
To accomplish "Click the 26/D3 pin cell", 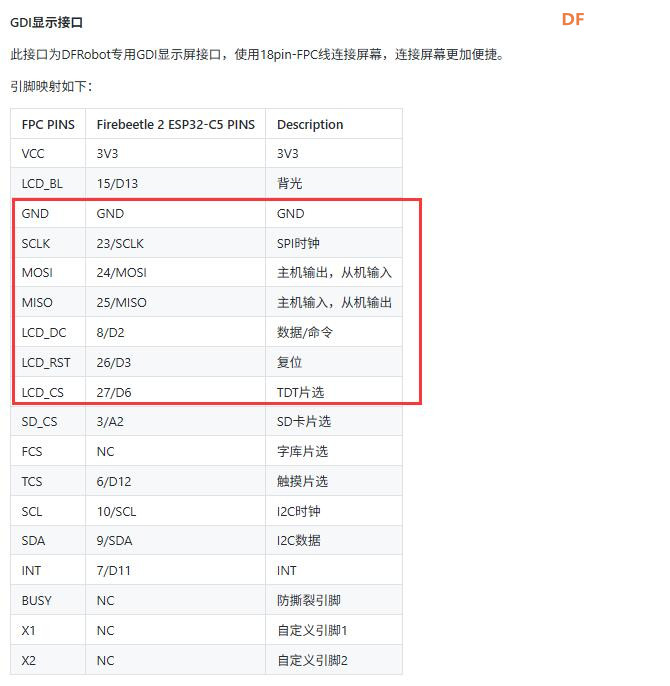I will click(x=115, y=362).
